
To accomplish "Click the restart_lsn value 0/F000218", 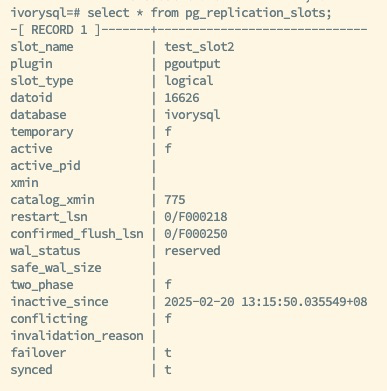I will click(x=196, y=217).
